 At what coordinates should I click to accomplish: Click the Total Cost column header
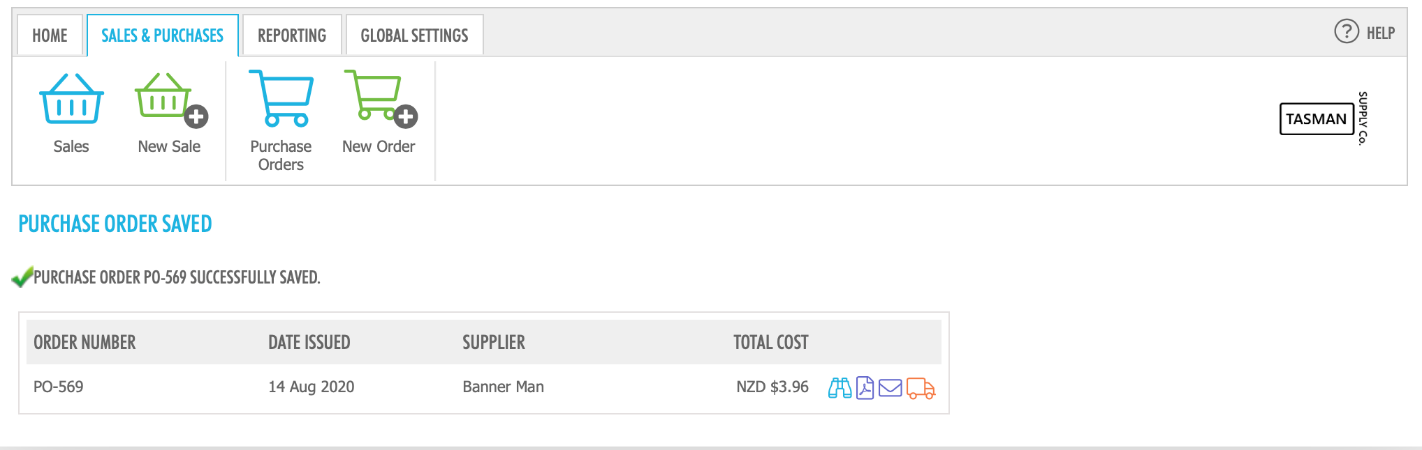(771, 342)
